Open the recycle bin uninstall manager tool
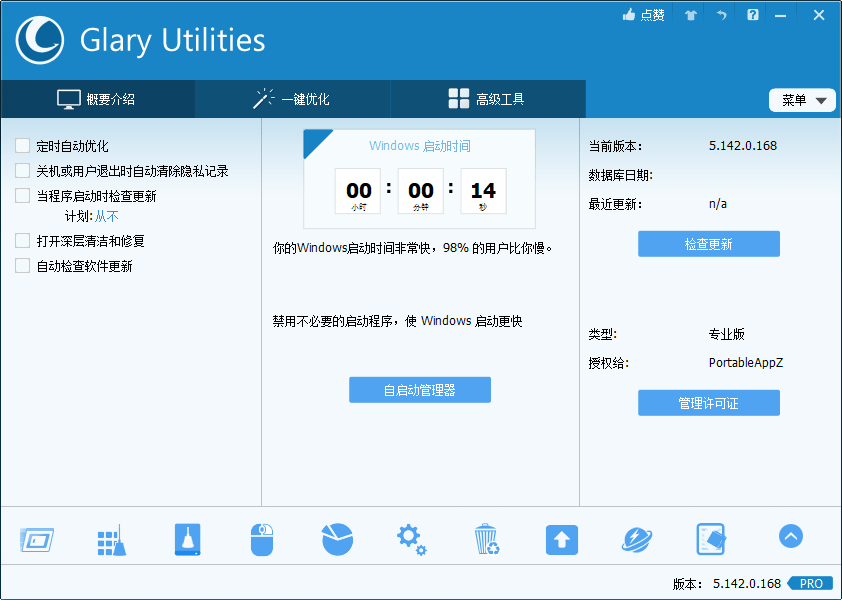This screenshot has height=600, width=842. tap(487, 539)
